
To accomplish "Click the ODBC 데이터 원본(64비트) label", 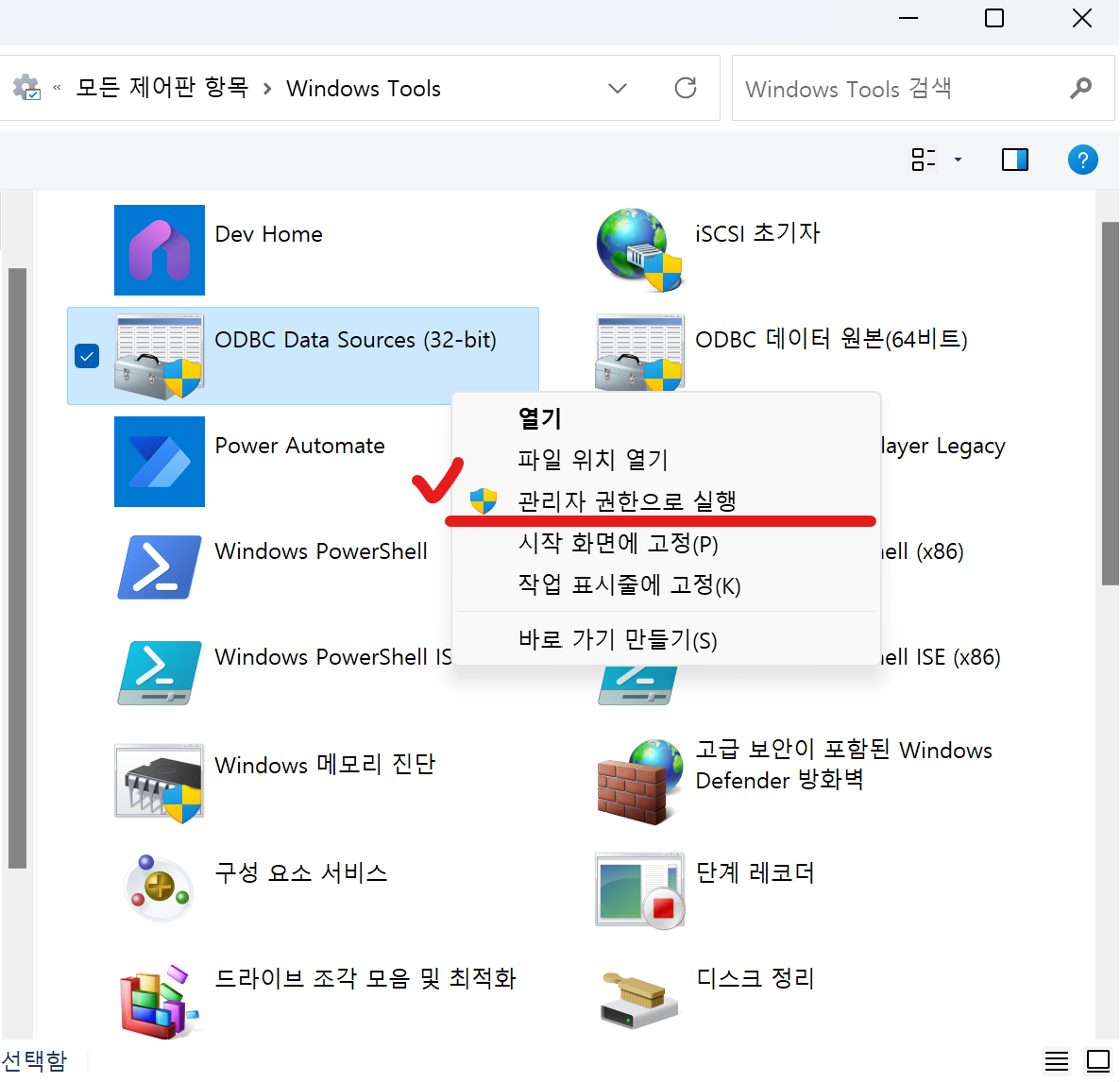I will click(x=831, y=339).
